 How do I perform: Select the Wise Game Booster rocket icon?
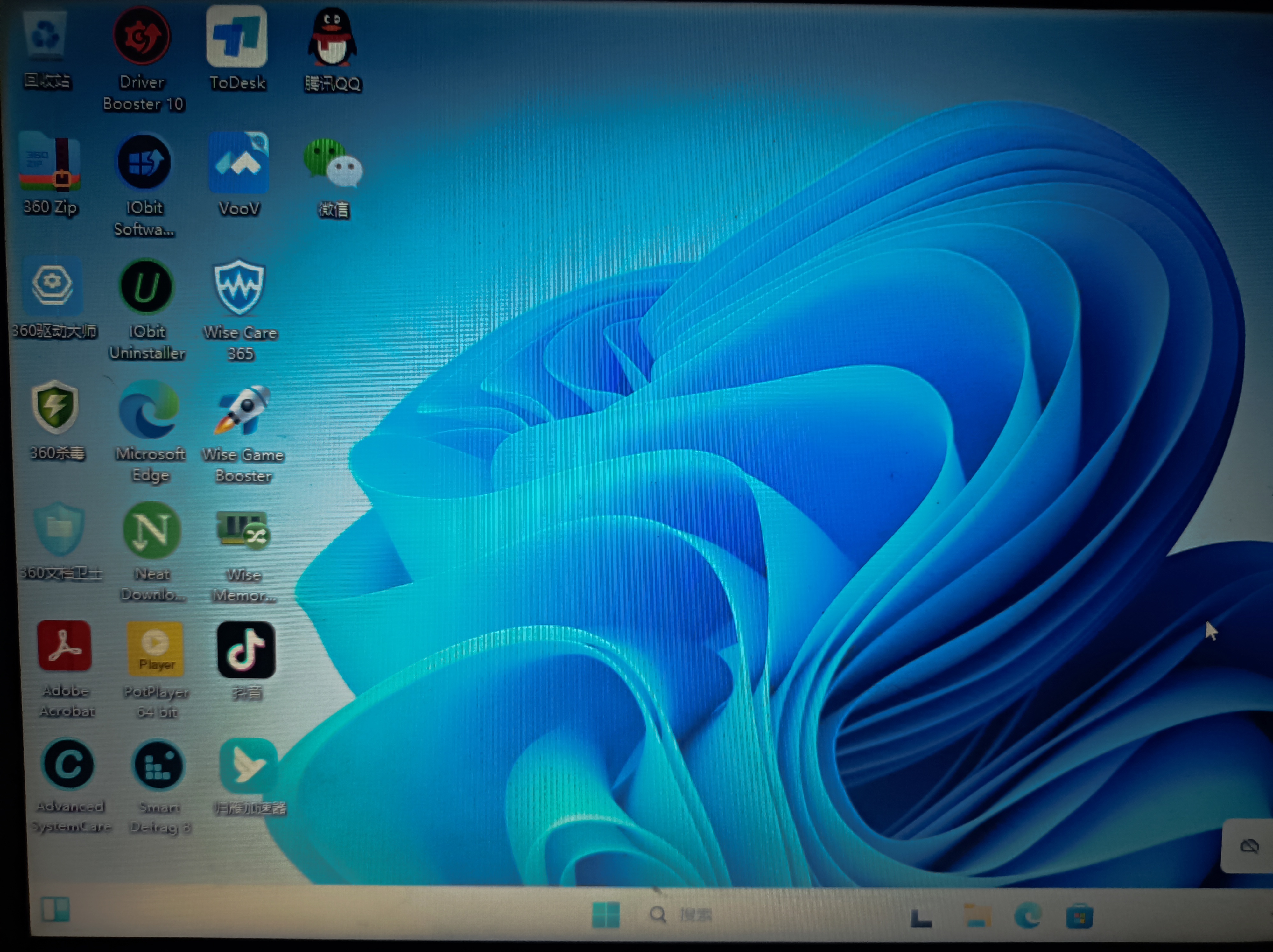[x=243, y=410]
